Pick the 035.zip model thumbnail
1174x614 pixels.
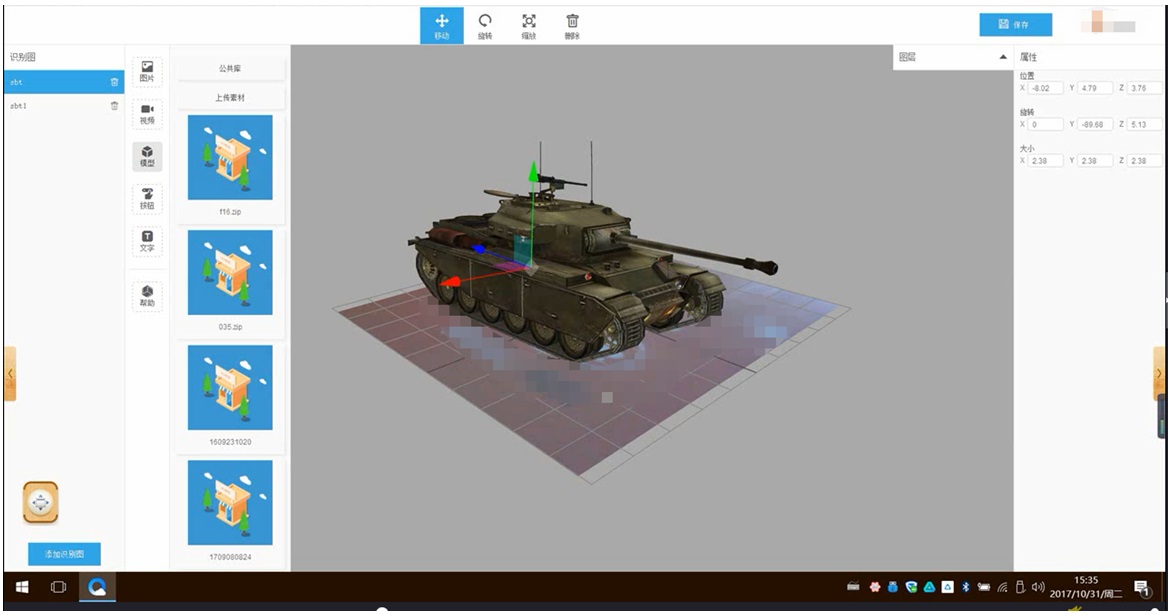point(231,273)
